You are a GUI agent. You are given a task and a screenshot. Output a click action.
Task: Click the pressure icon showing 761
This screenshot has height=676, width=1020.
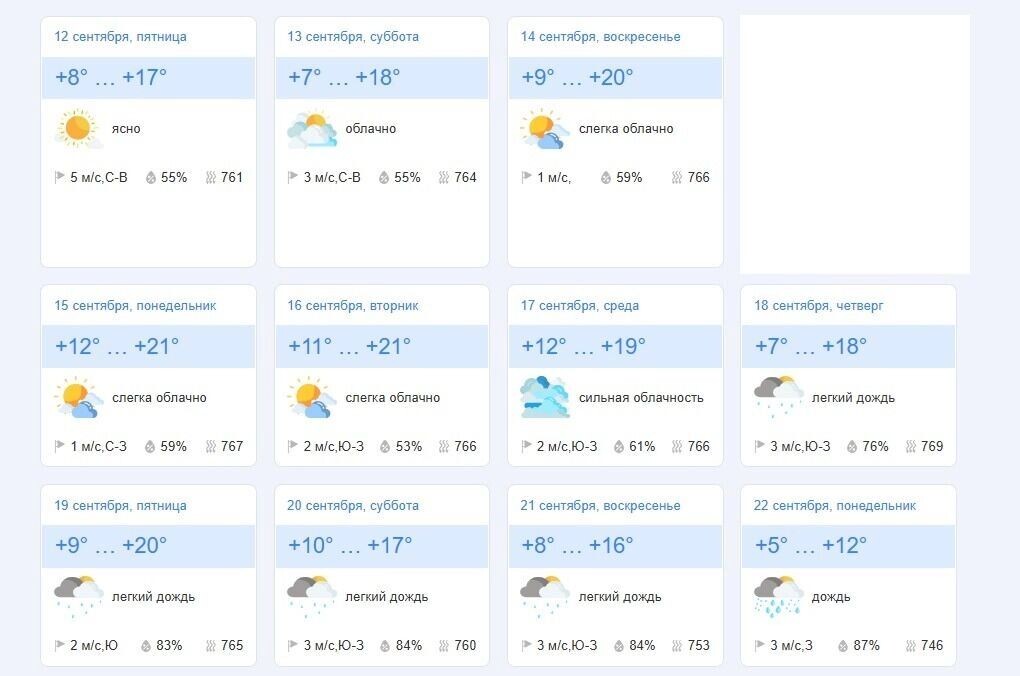tap(211, 177)
